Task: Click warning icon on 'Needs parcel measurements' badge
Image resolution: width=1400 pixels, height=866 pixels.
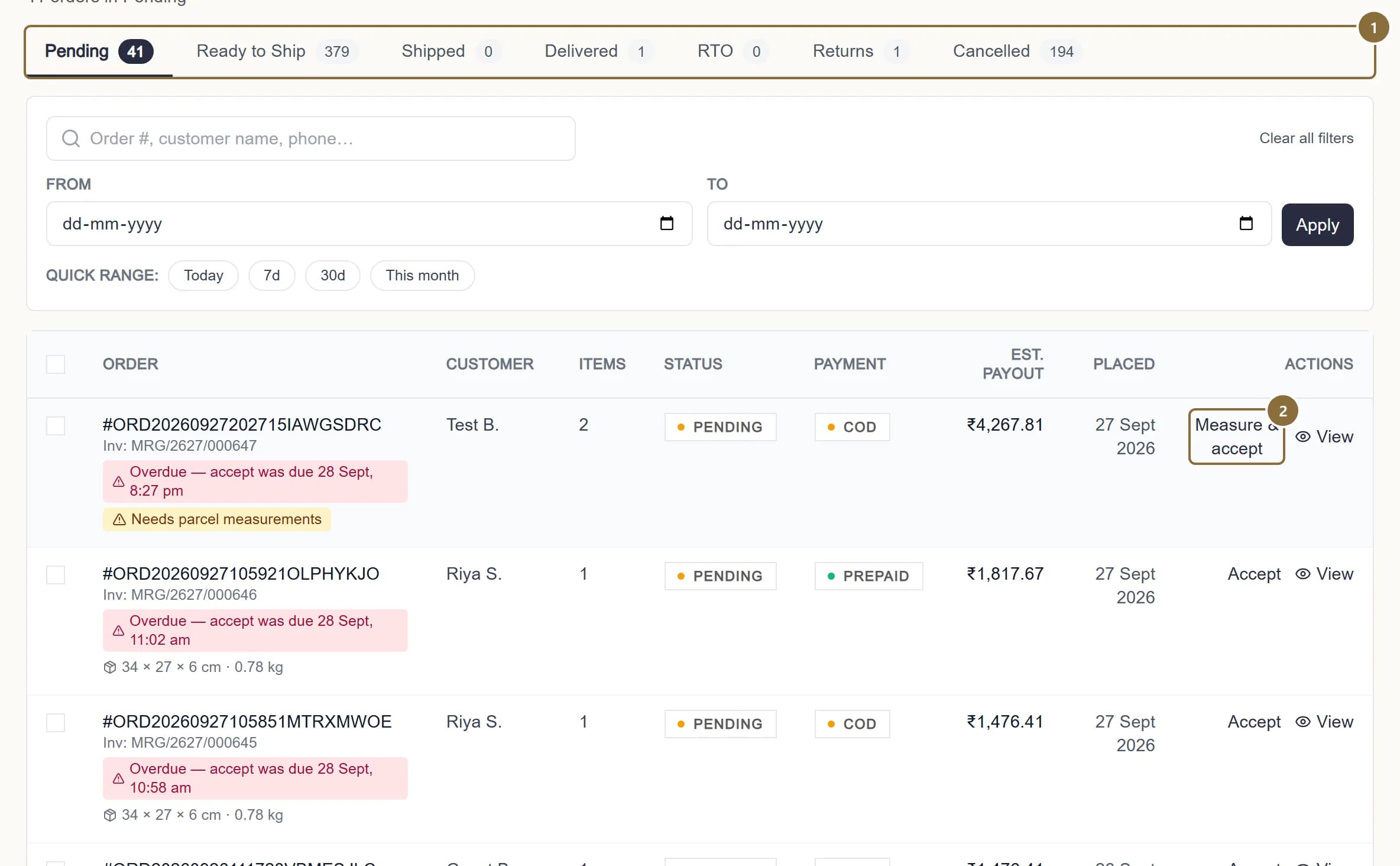Action: click(119, 519)
